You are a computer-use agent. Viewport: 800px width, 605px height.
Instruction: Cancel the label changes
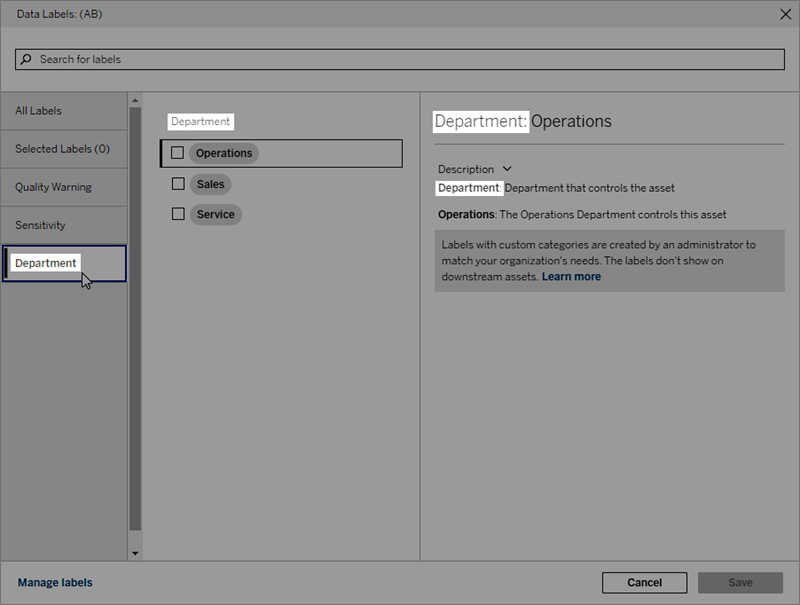click(644, 582)
